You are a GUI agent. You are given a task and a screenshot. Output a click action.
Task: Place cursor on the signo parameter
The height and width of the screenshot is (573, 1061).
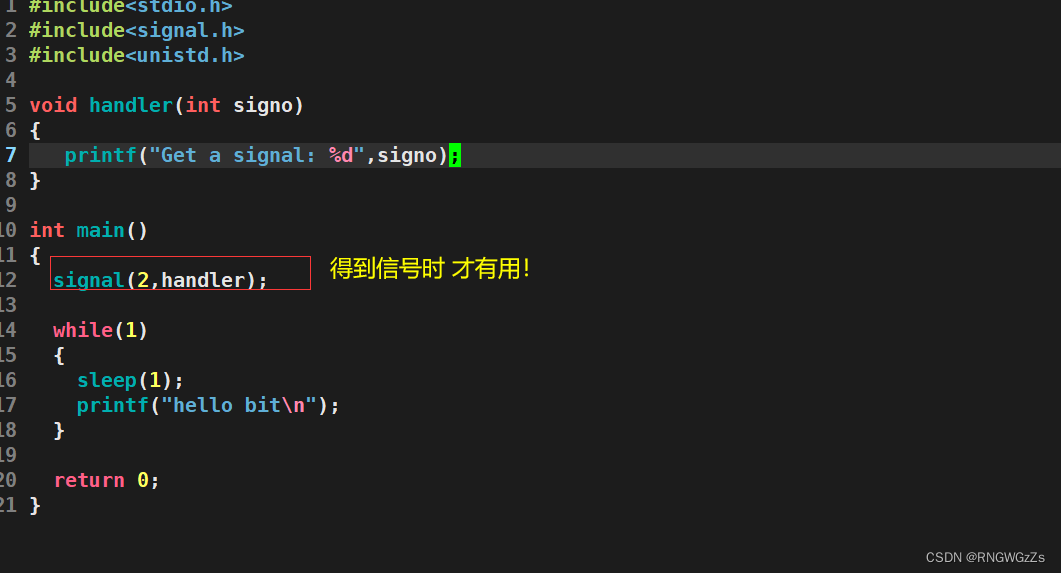263,105
